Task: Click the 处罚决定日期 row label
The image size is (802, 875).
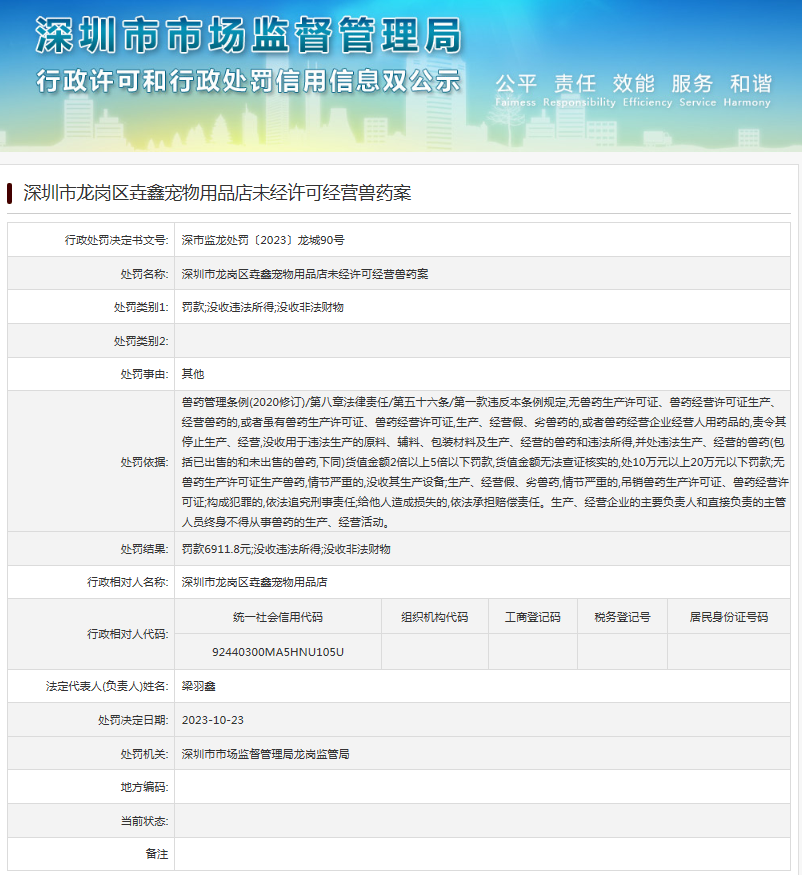Action: (133, 720)
